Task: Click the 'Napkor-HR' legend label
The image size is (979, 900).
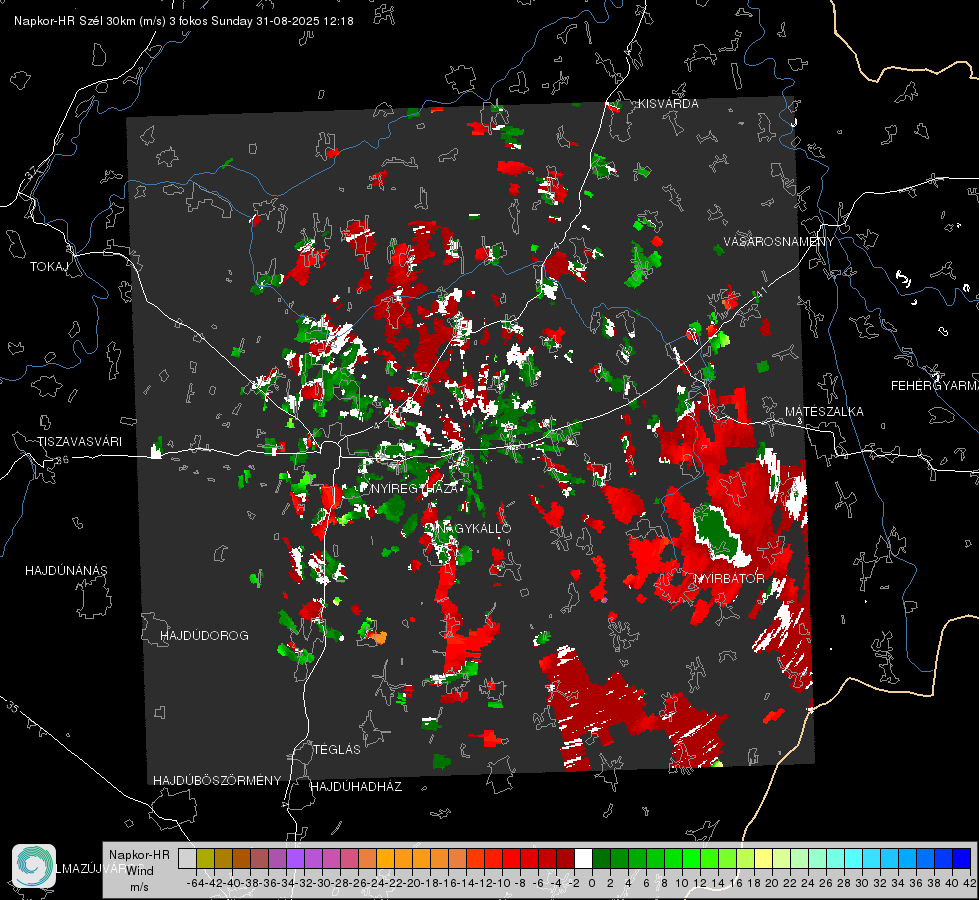Action: click(x=139, y=854)
